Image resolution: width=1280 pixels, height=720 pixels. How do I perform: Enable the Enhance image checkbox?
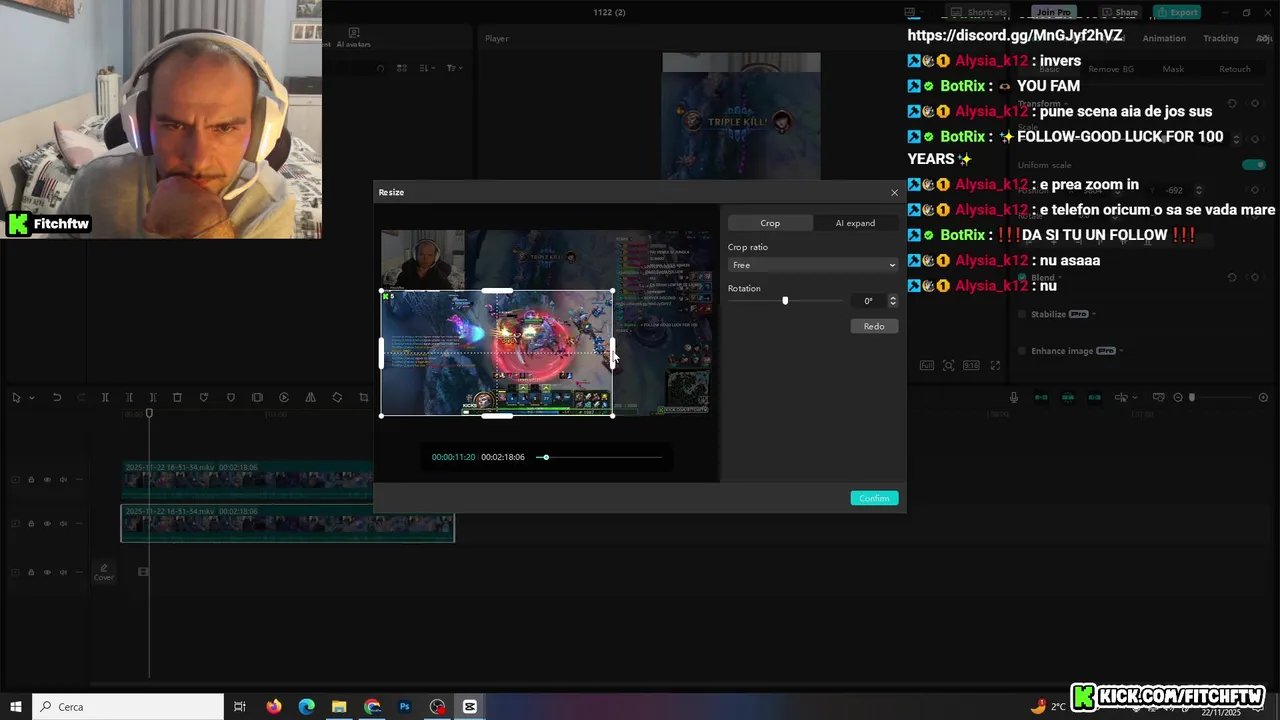[x=1022, y=351]
